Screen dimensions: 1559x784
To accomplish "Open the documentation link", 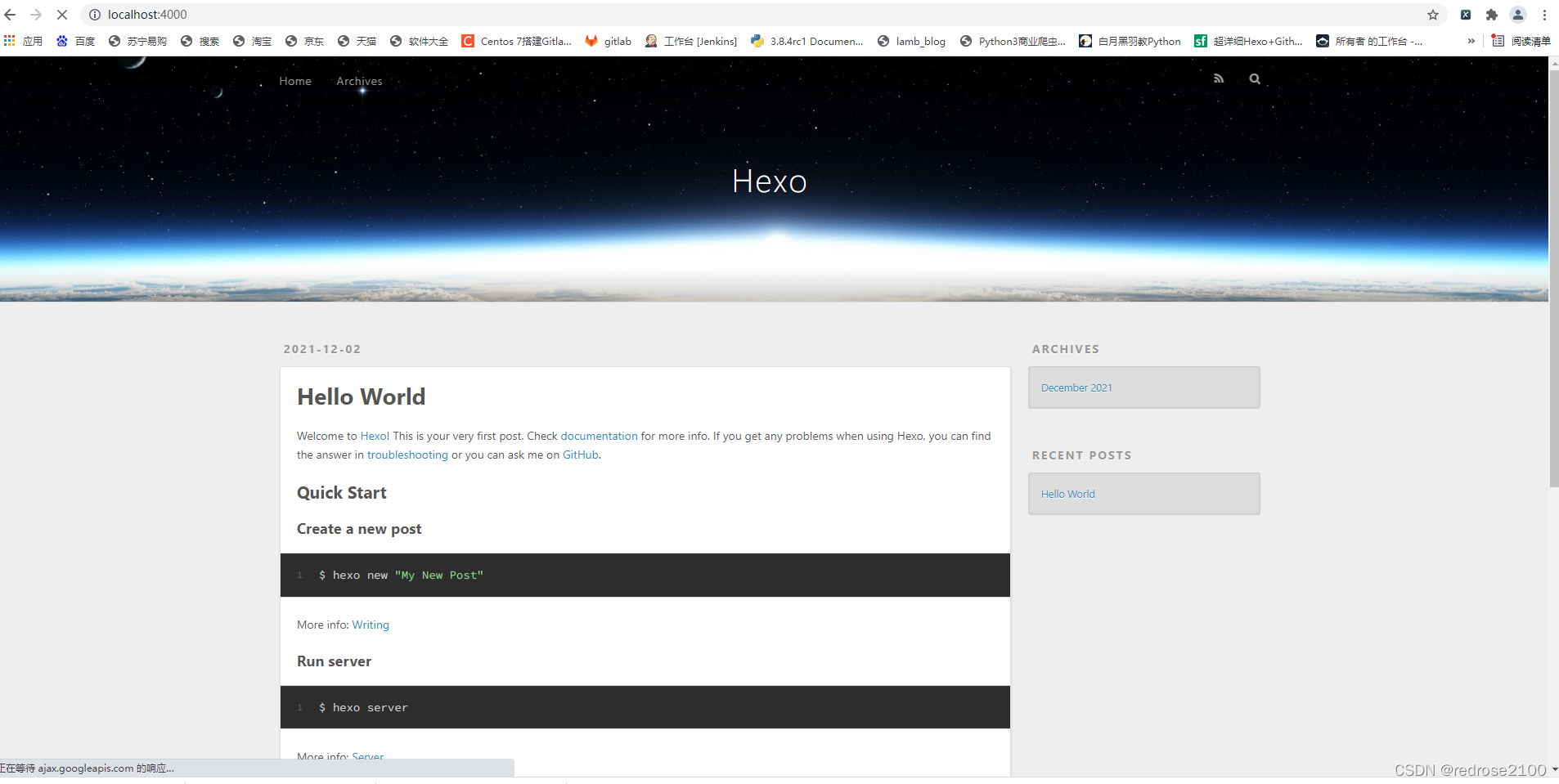I will (599, 436).
